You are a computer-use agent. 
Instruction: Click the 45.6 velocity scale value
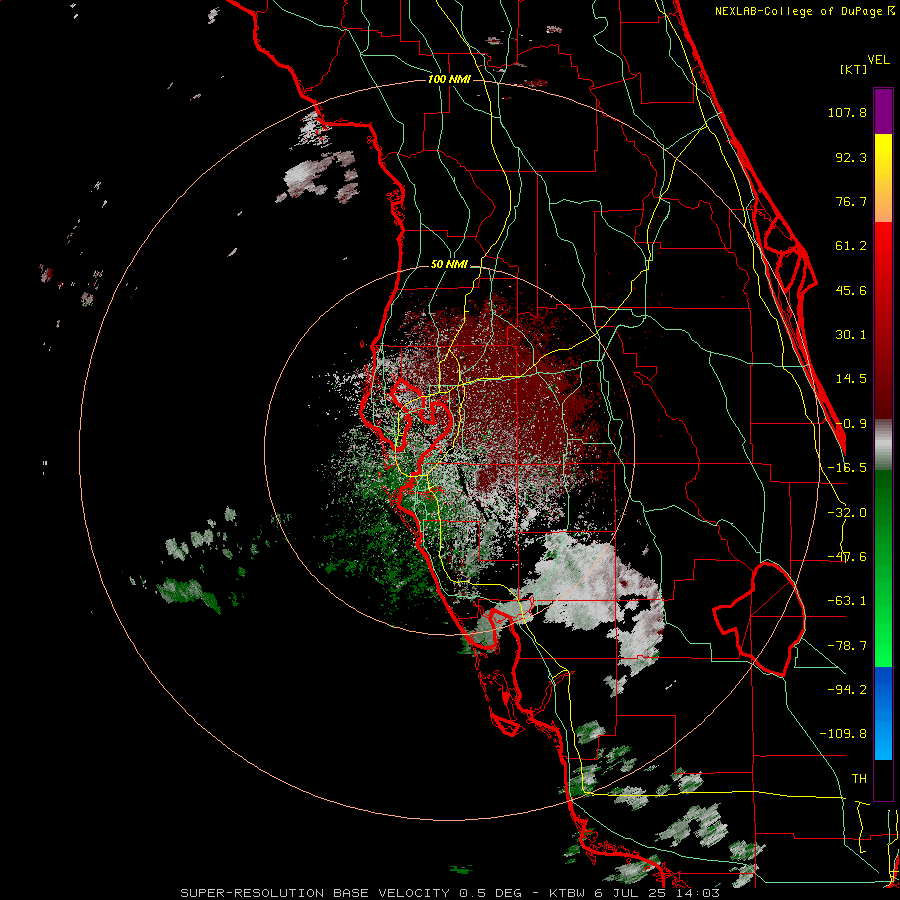851,290
